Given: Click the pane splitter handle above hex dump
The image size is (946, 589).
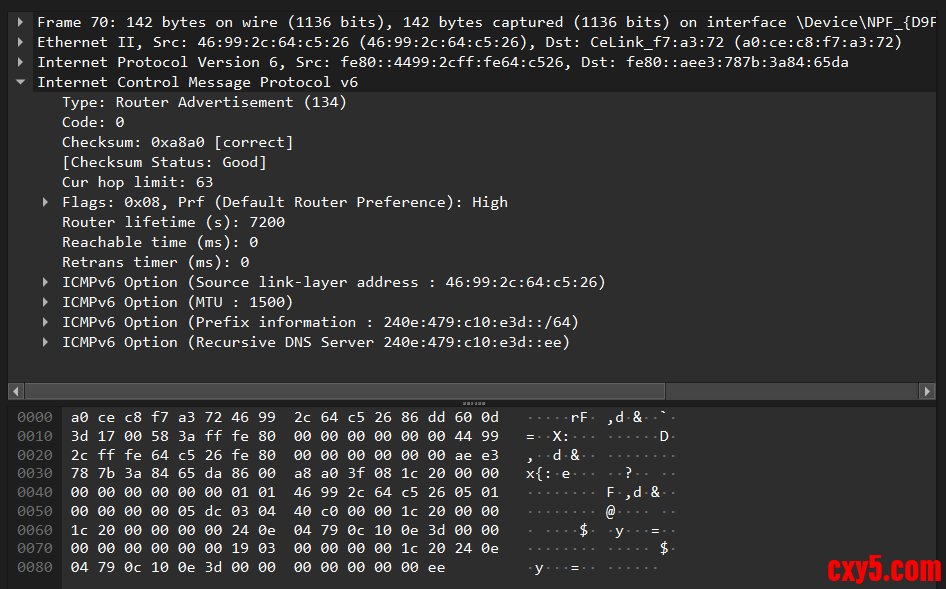Looking at the screenshot, I should coord(473,403).
